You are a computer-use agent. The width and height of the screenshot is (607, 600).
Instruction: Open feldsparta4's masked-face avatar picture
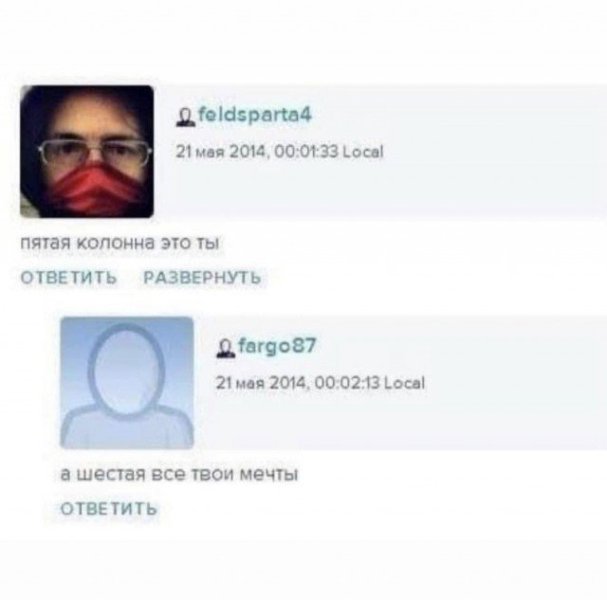[x=87, y=151]
